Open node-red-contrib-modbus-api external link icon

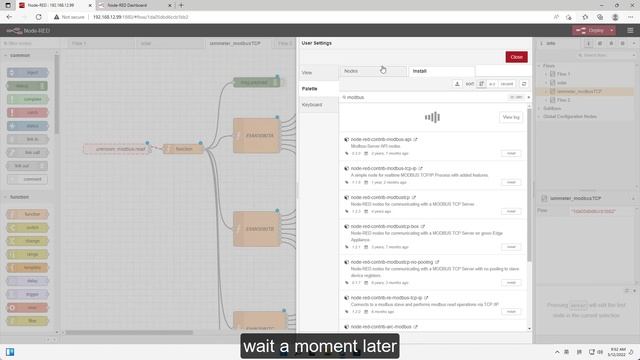coord(416,140)
